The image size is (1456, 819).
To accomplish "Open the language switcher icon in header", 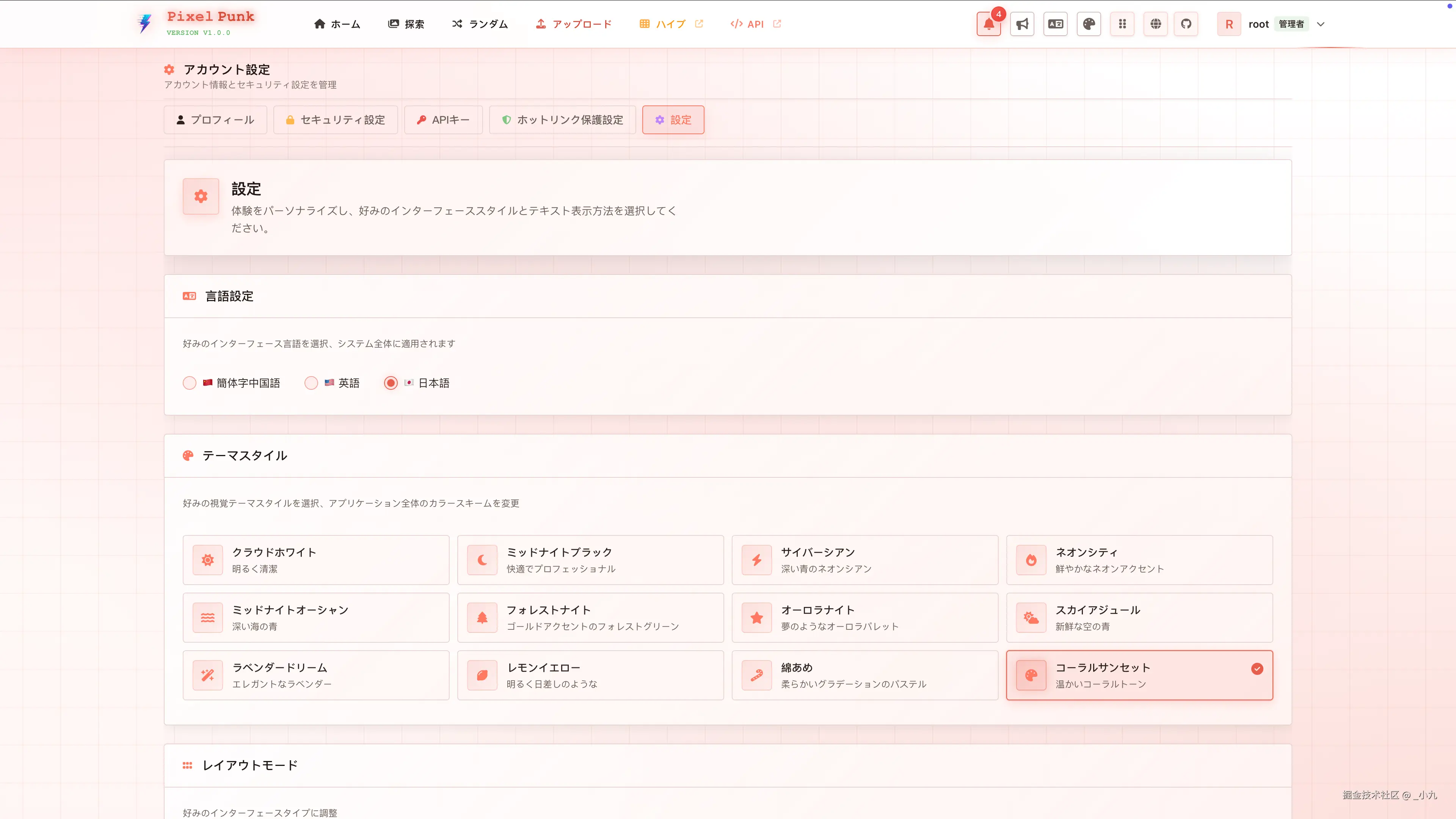I will 1055,24.
